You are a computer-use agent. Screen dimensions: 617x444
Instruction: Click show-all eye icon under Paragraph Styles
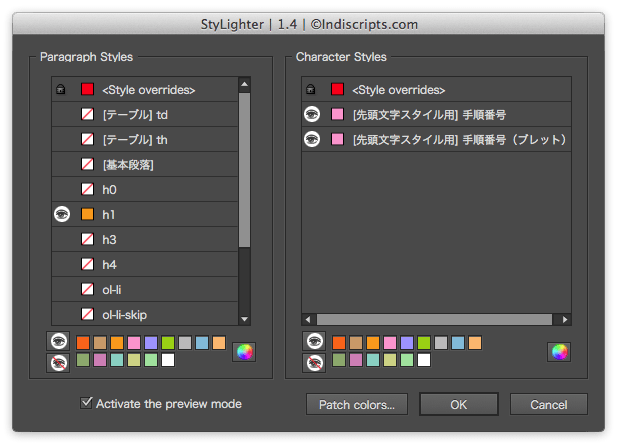tap(58, 341)
